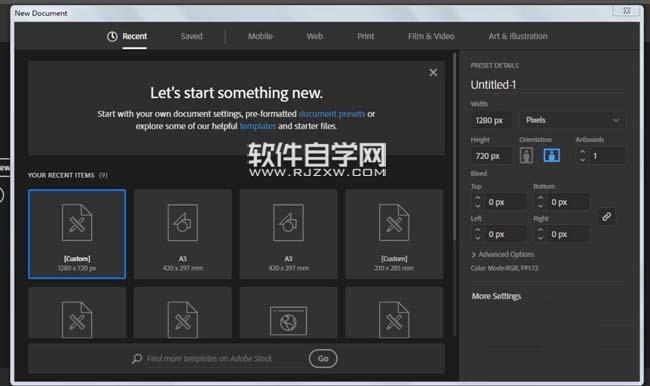
Task: Choose portrait orientation
Action: [x=526, y=156]
